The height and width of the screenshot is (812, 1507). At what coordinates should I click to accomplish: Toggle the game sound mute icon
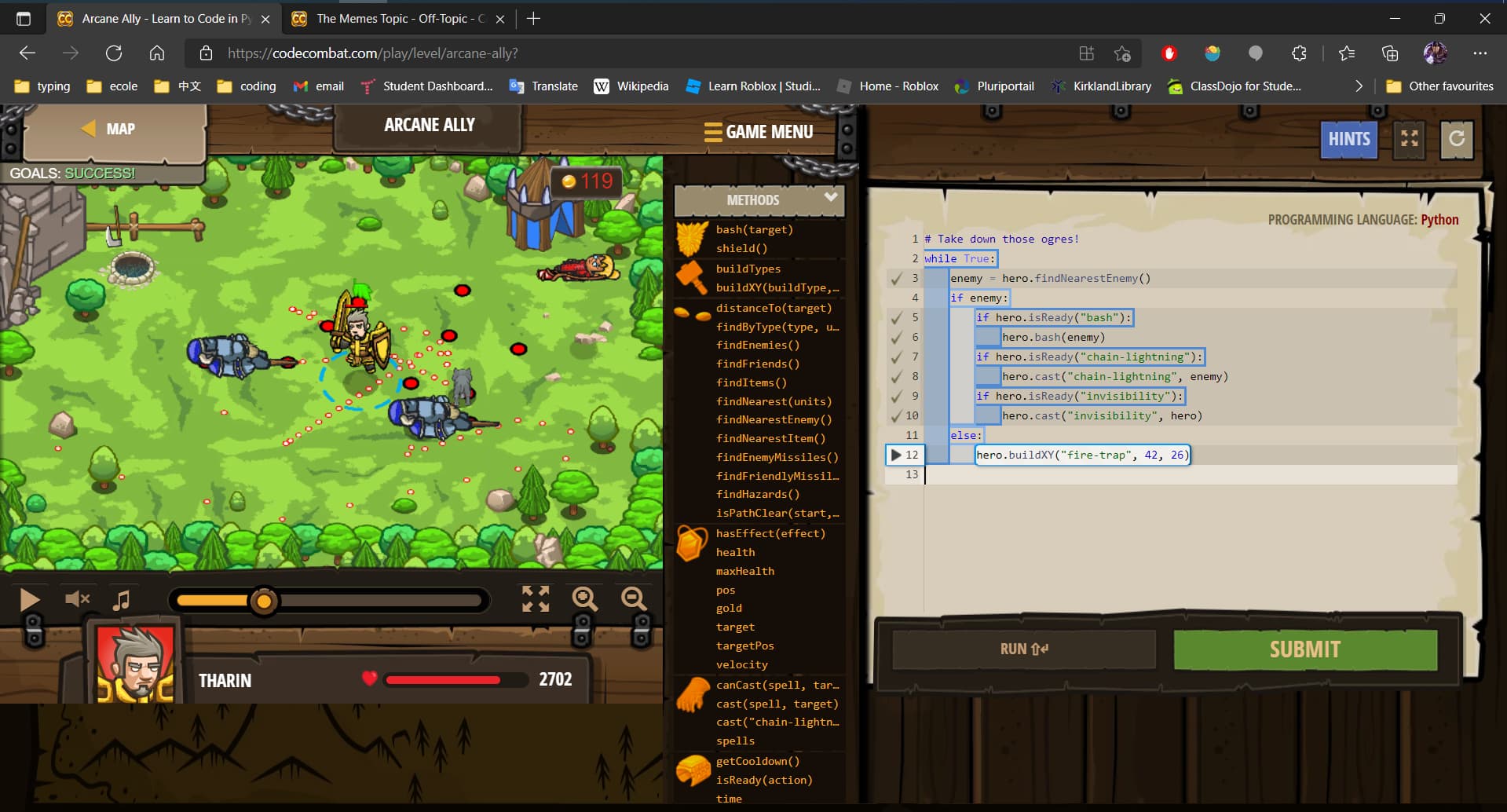pos(77,600)
